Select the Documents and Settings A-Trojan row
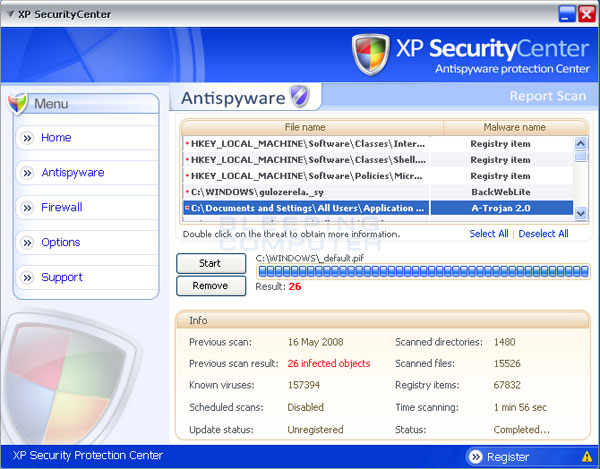This screenshot has width=600, height=469. tap(378, 208)
